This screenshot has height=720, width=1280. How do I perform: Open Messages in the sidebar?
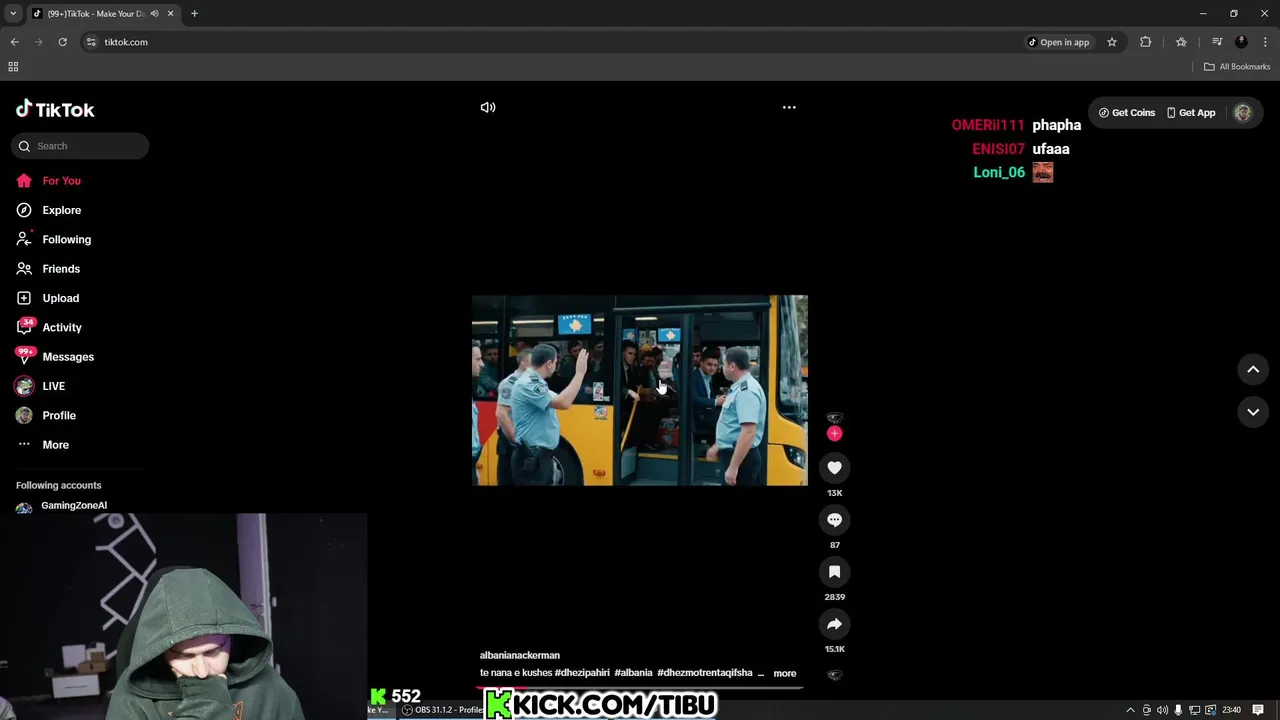point(55,357)
